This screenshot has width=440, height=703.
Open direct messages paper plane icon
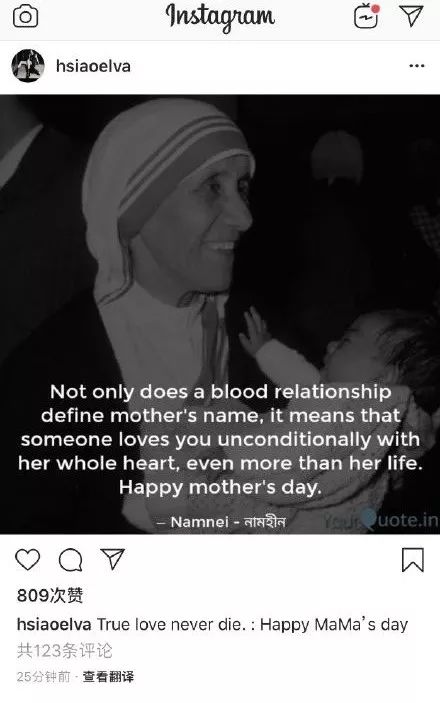(x=411, y=16)
